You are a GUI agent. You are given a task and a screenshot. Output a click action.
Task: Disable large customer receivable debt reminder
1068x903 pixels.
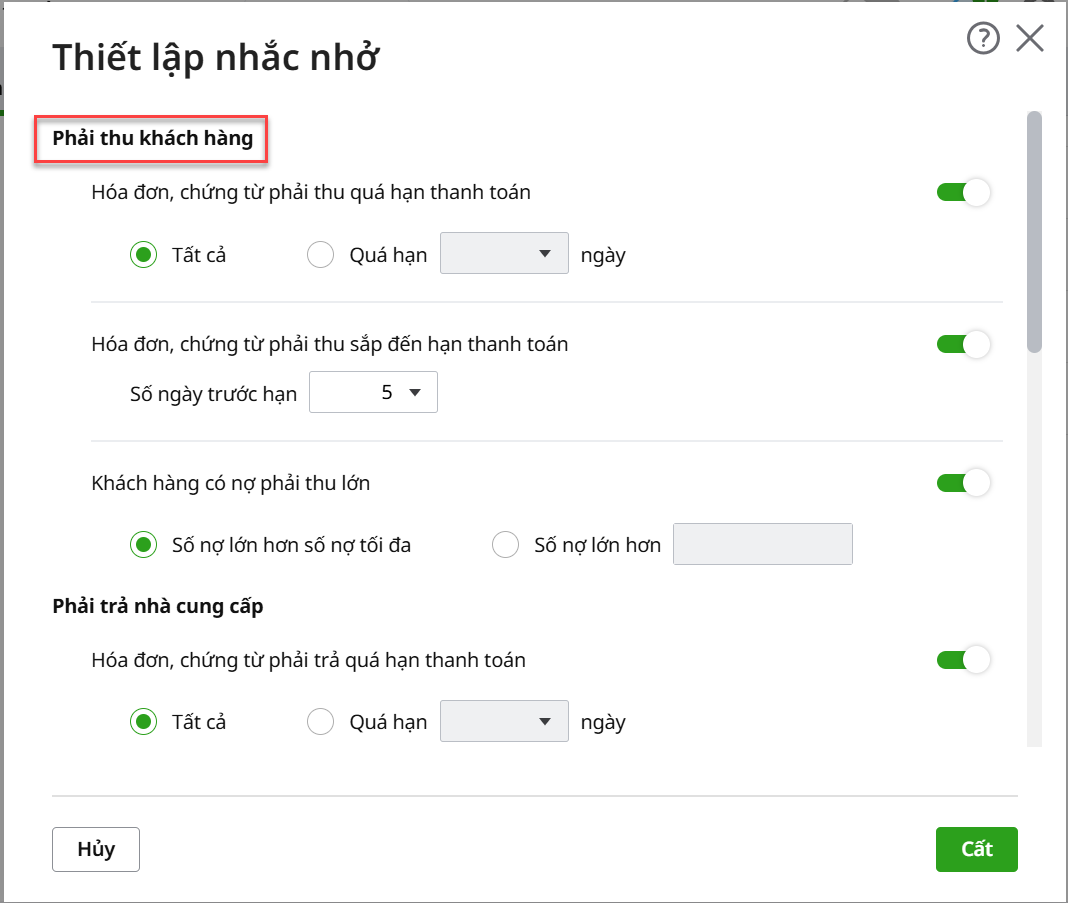tap(963, 483)
